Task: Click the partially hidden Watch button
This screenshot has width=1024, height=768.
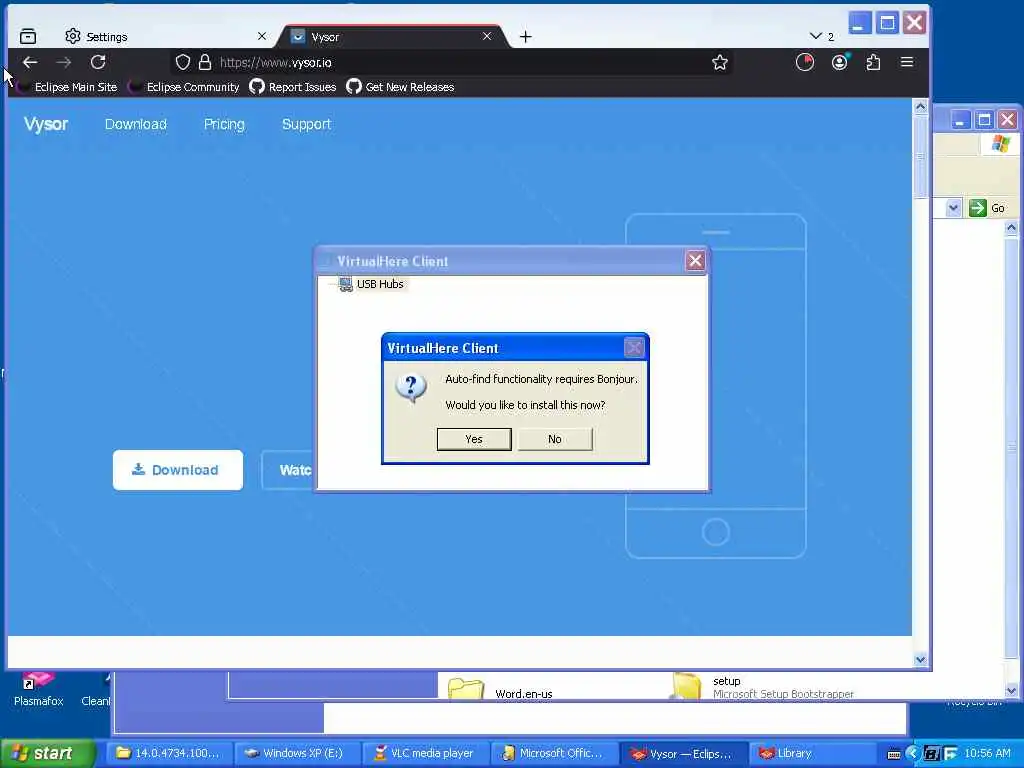Action: [x=288, y=470]
